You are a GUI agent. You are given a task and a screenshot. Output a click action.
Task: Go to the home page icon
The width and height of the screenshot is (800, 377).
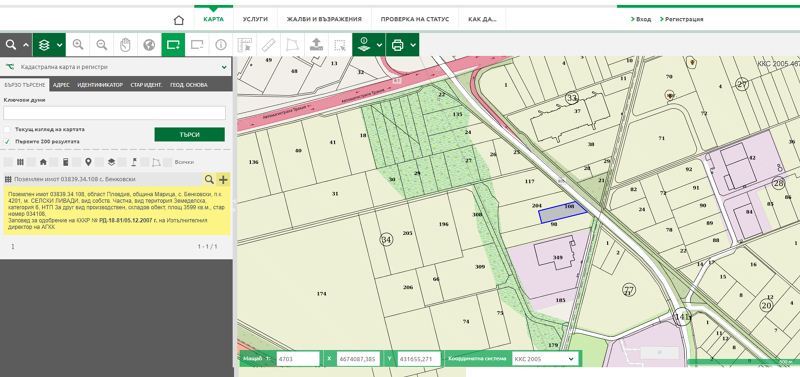[179, 20]
